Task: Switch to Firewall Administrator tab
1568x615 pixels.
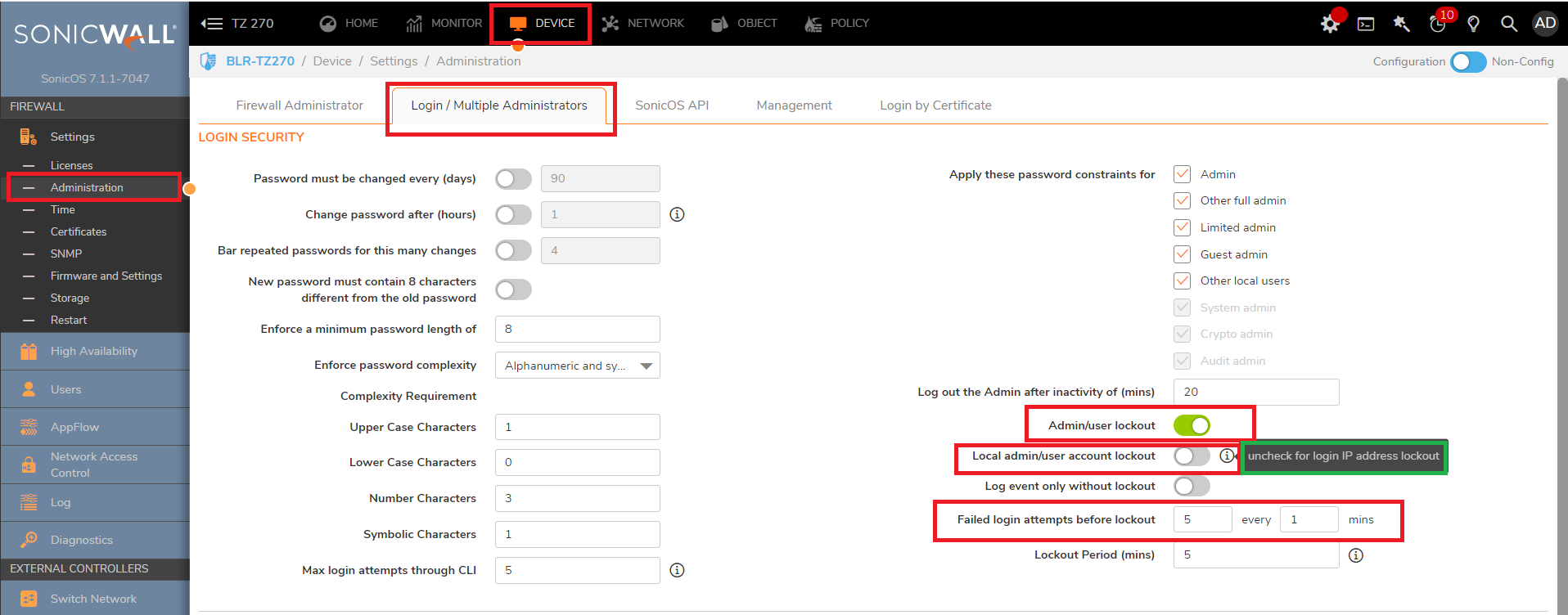Action: 300,105
